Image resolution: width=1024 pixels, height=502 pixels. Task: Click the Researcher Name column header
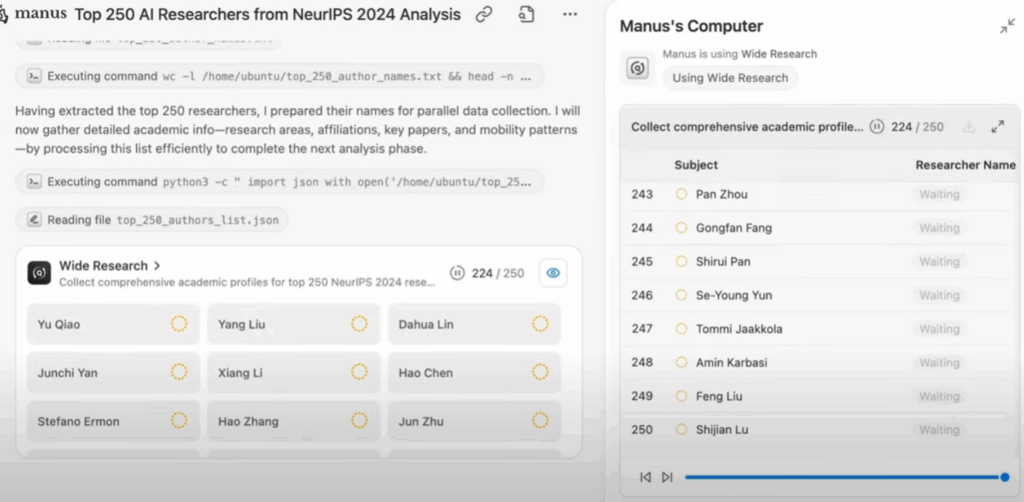pos(965,165)
